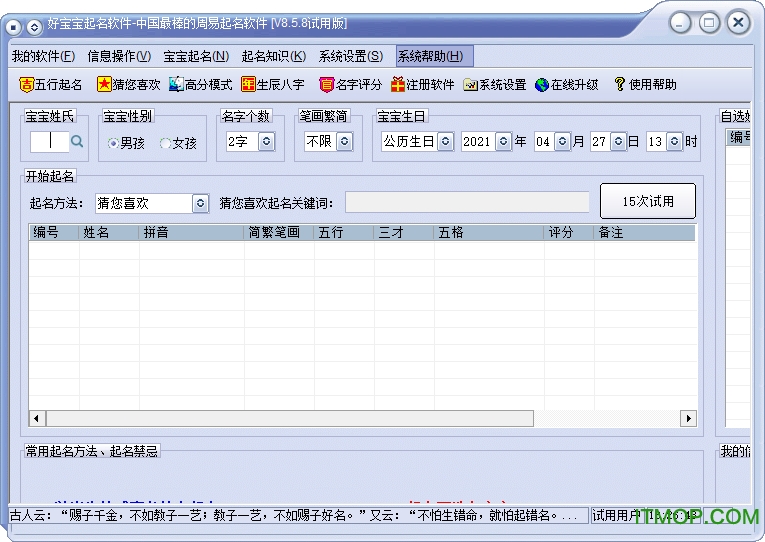765x542 pixels.
Task: Select the 女孩 radio button
Action: [166, 143]
